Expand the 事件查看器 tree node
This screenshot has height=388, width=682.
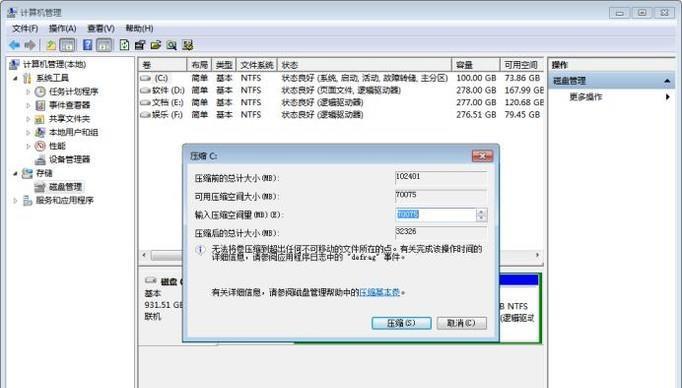click(x=28, y=105)
